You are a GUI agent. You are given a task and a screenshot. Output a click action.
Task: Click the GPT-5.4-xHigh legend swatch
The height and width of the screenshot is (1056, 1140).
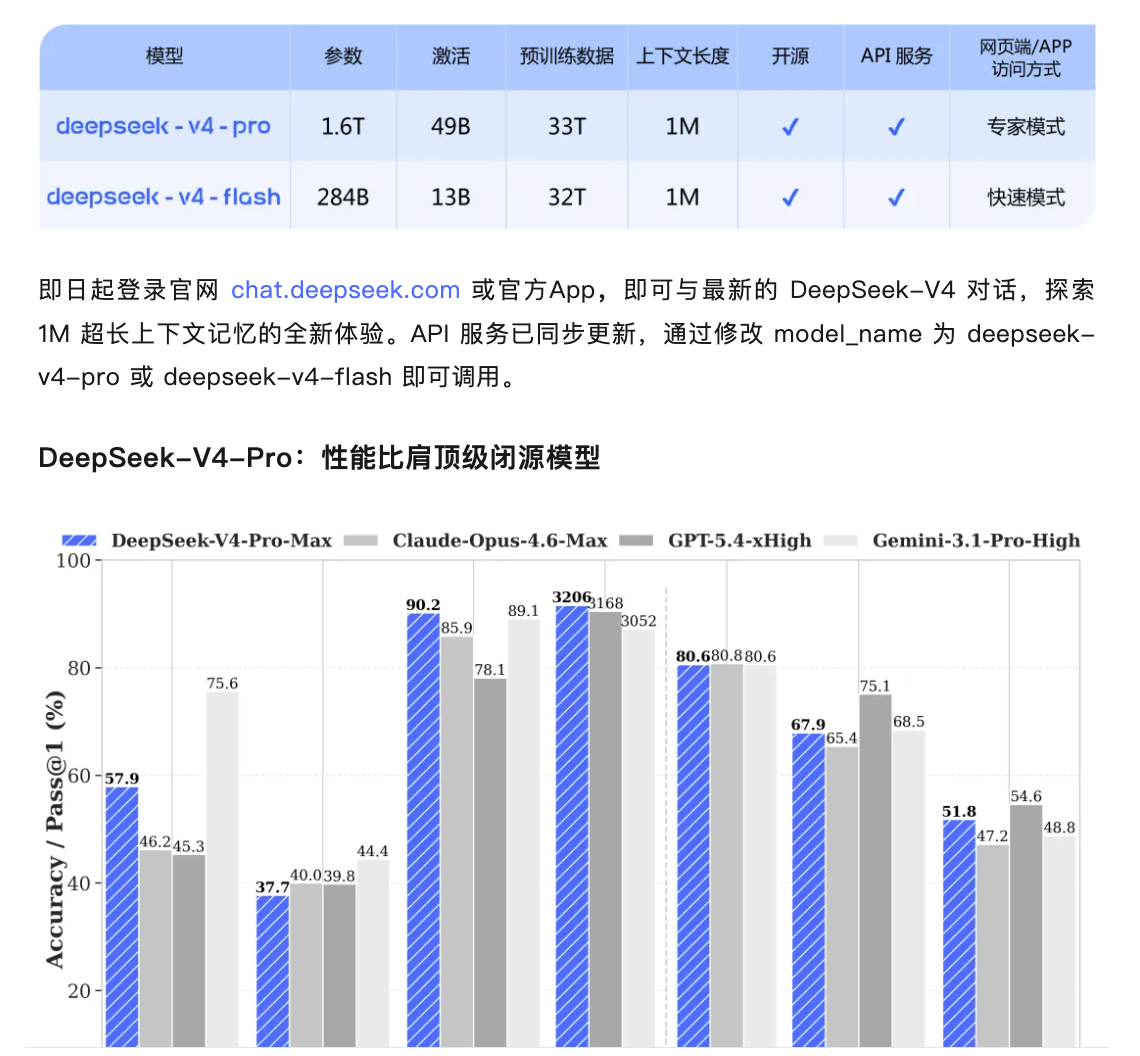pos(636,540)
